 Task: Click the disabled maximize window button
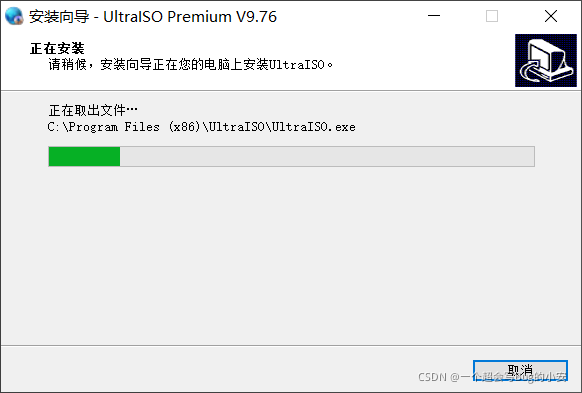point(492,16)
